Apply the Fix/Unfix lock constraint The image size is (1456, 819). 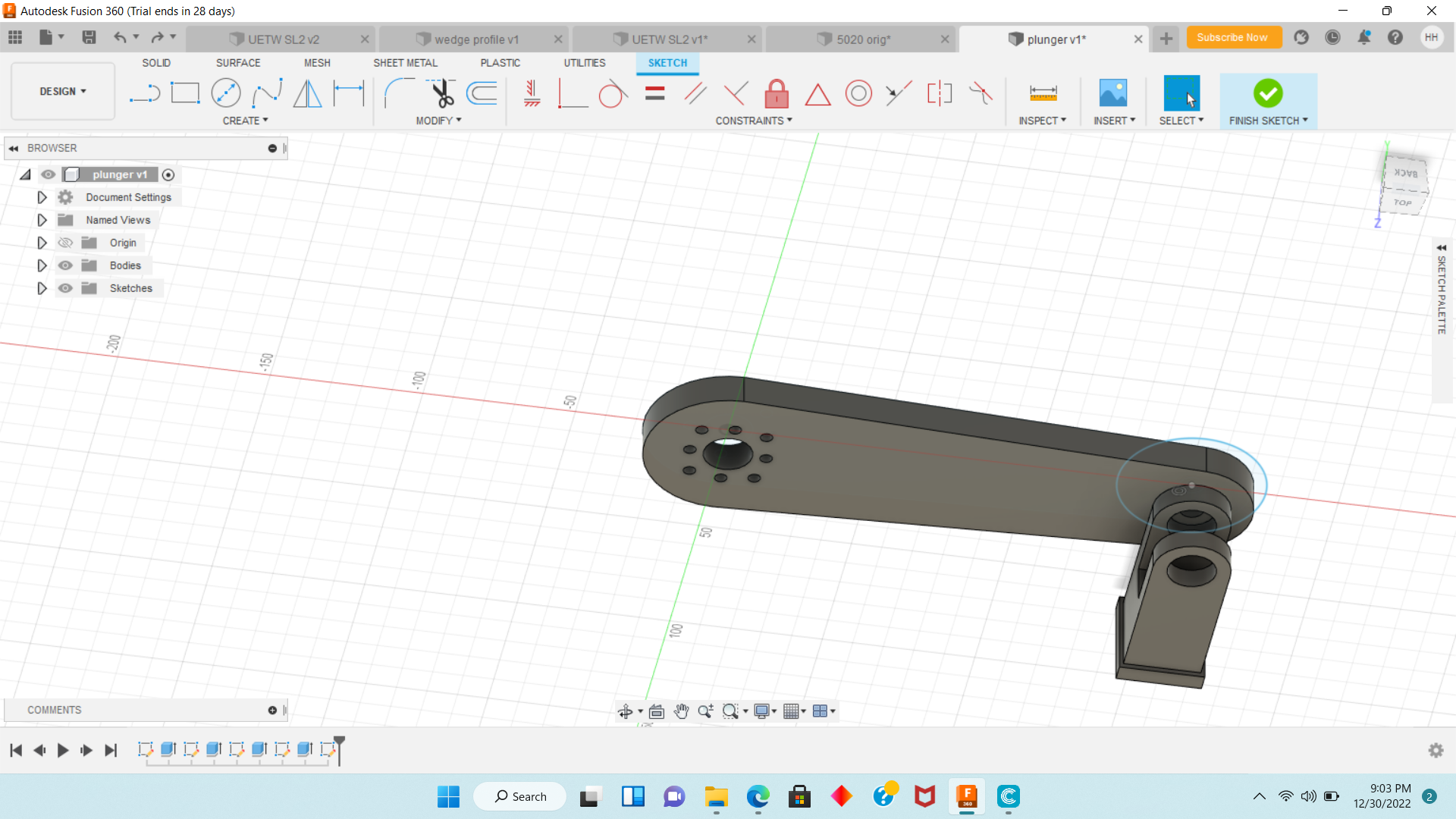point(777,94)
